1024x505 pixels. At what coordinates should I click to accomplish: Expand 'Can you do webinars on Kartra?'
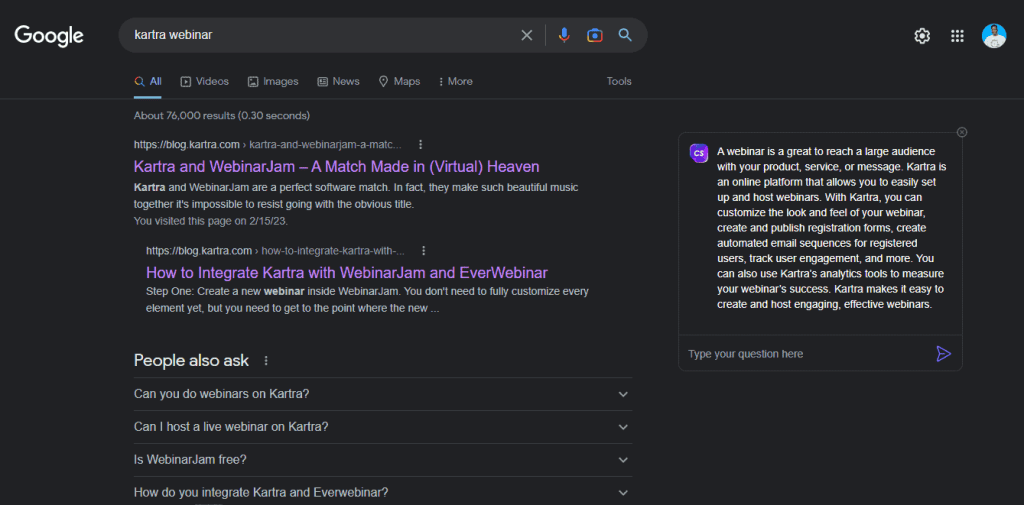pos(383,394)
